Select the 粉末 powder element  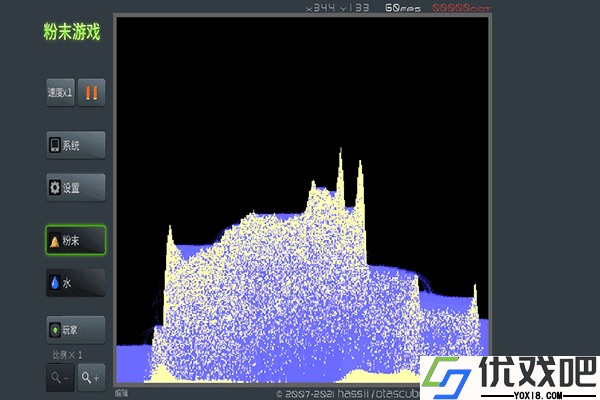(x=76, y=240)
